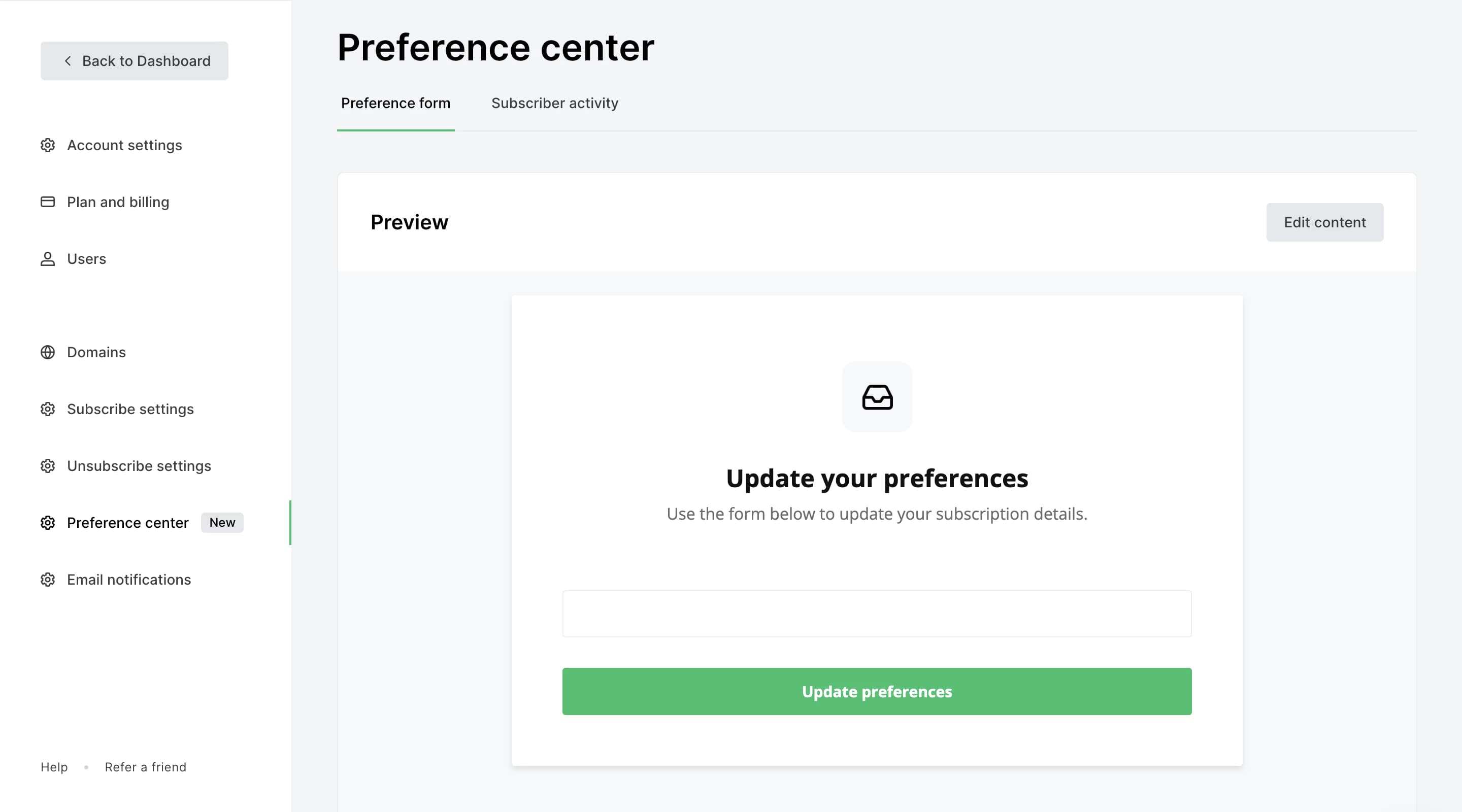Click the Edit content button
This screenshot has height=812, width=1462.
(x=1324, y=222)
